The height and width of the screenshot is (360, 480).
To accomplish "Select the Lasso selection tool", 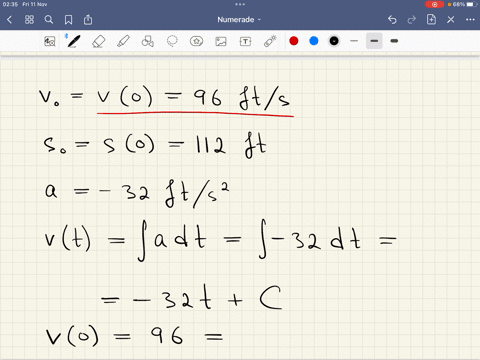I will [172, 41].
